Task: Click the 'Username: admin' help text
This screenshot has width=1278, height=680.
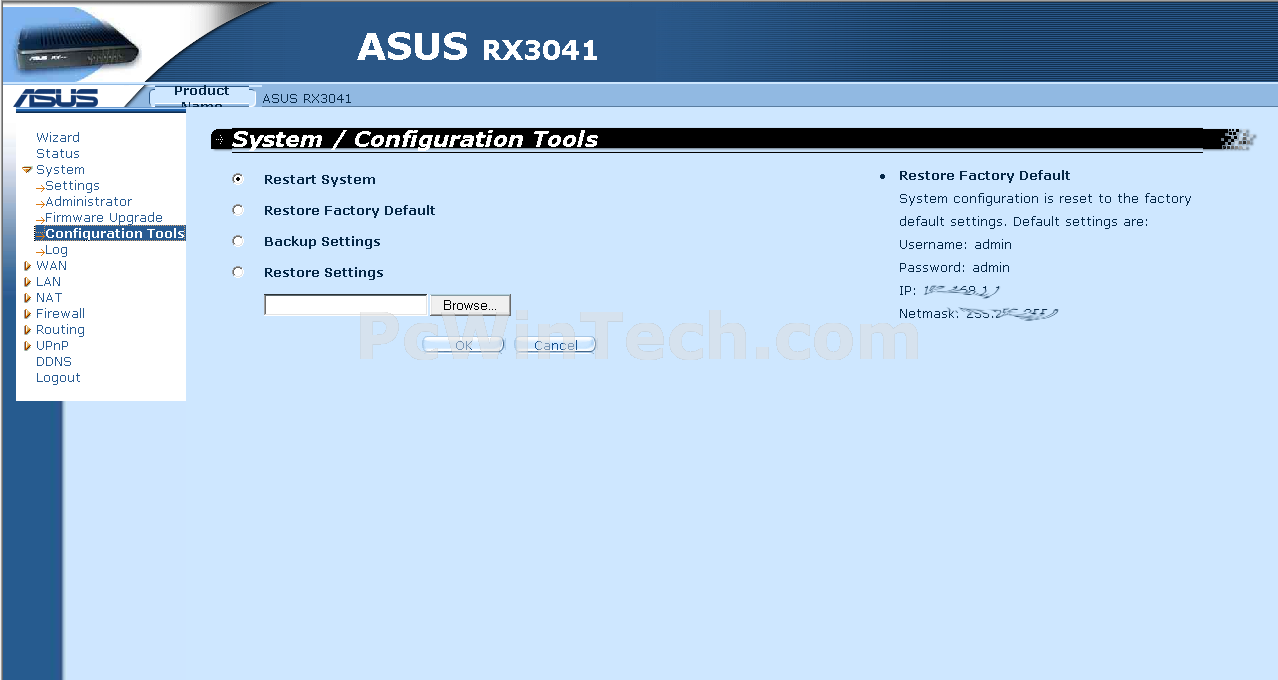Action: coord(955,245)
